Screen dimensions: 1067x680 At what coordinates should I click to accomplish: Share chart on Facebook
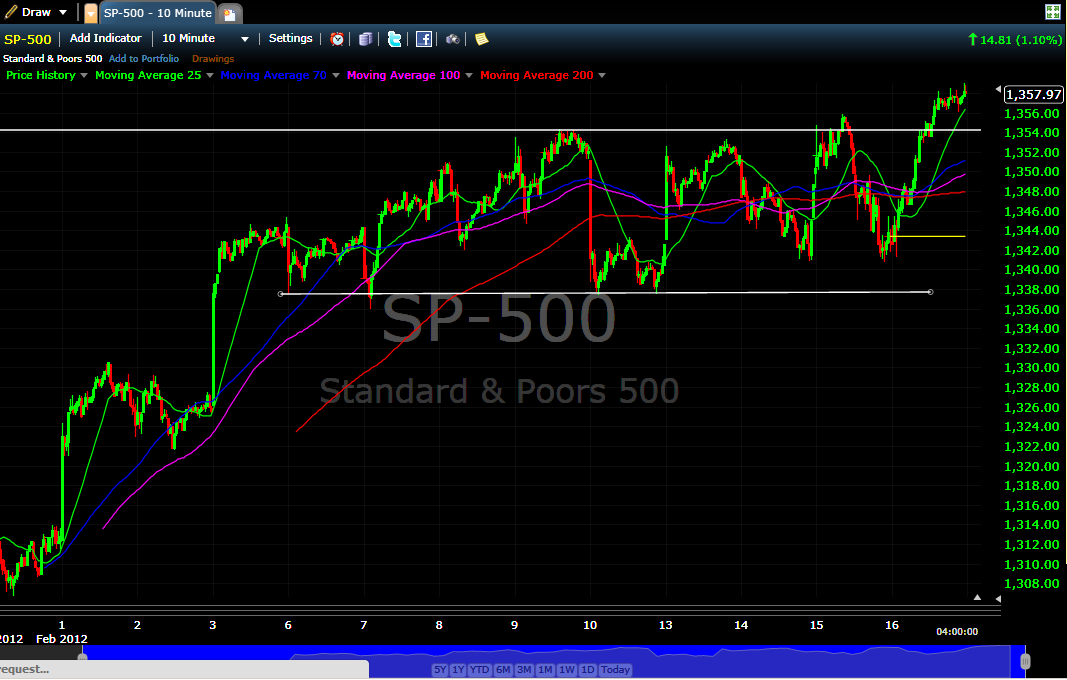tap(424, 39)
